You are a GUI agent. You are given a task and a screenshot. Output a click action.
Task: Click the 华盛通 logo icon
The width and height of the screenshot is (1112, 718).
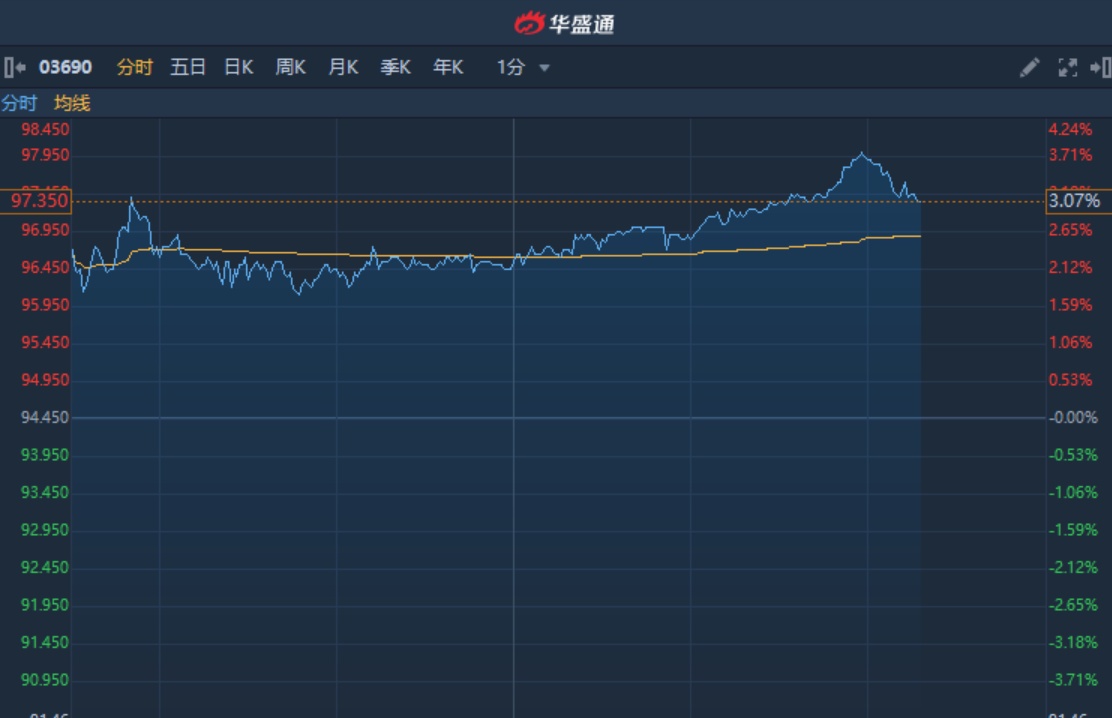point(529,23)
